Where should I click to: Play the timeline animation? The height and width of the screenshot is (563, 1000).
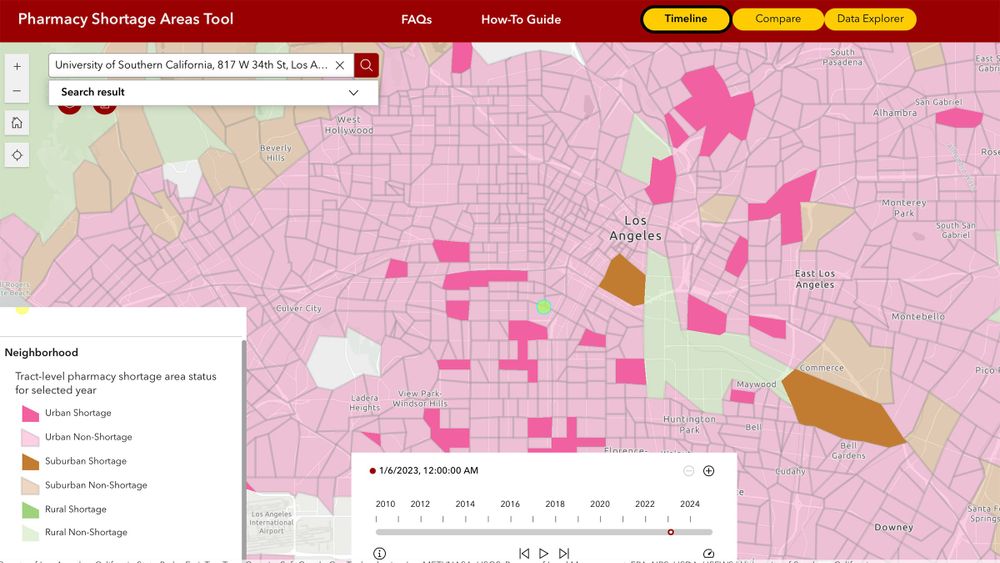coord(543,553)
